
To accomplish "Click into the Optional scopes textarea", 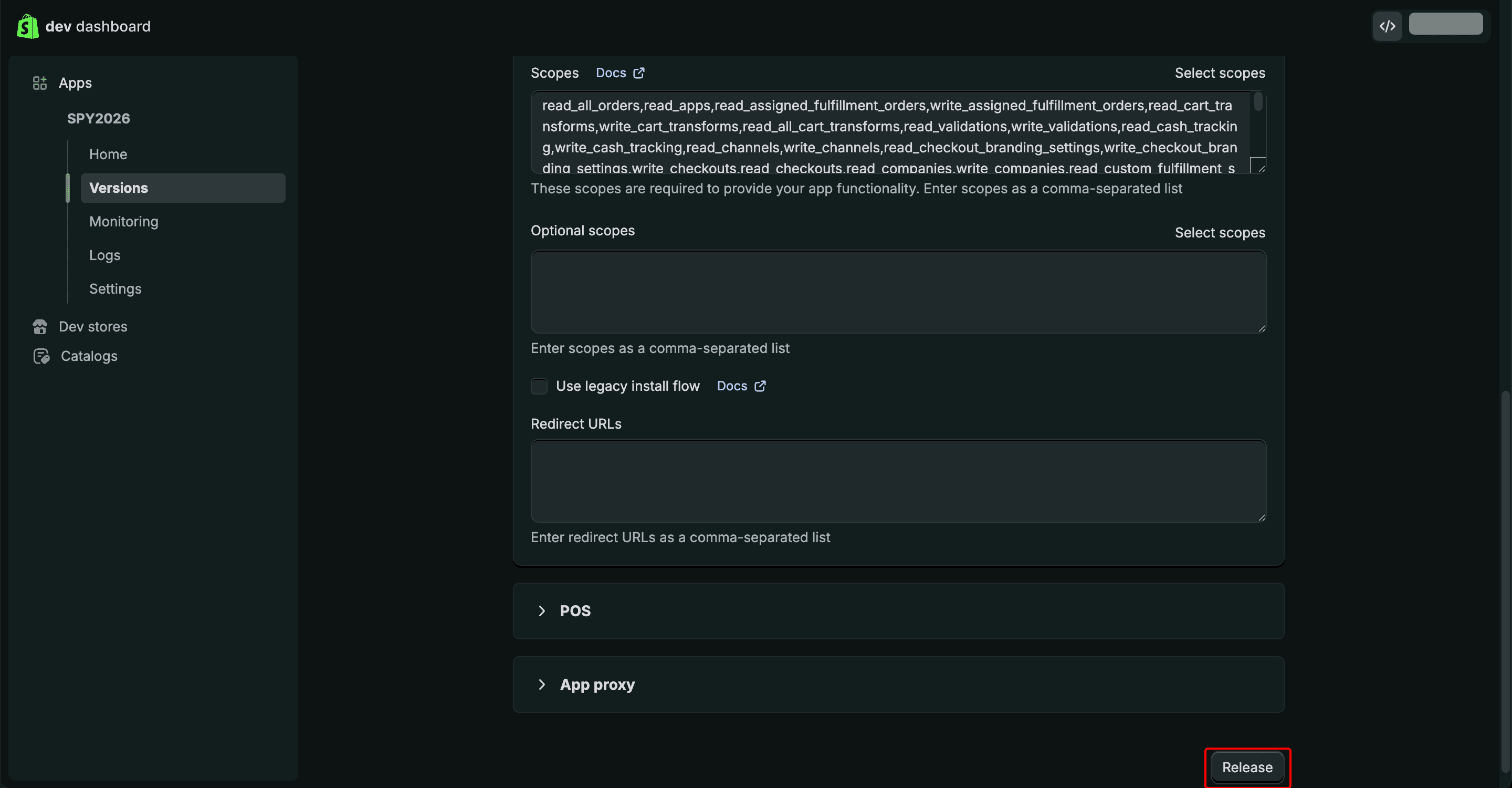I will pyautogui.click(x=898, y=292).
